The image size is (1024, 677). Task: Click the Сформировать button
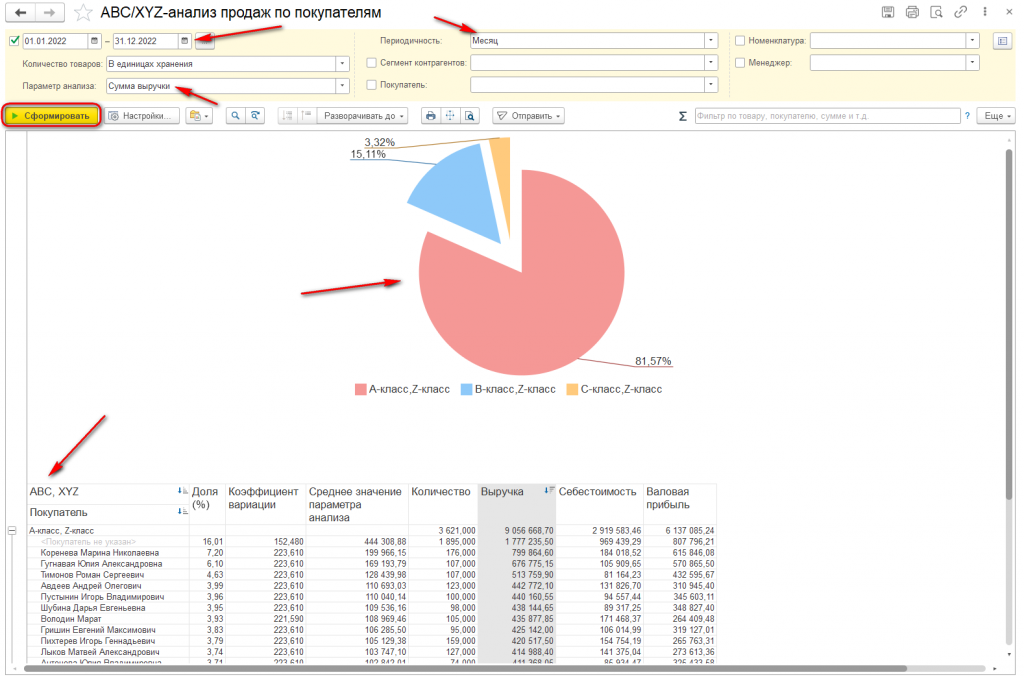[52, 116]
